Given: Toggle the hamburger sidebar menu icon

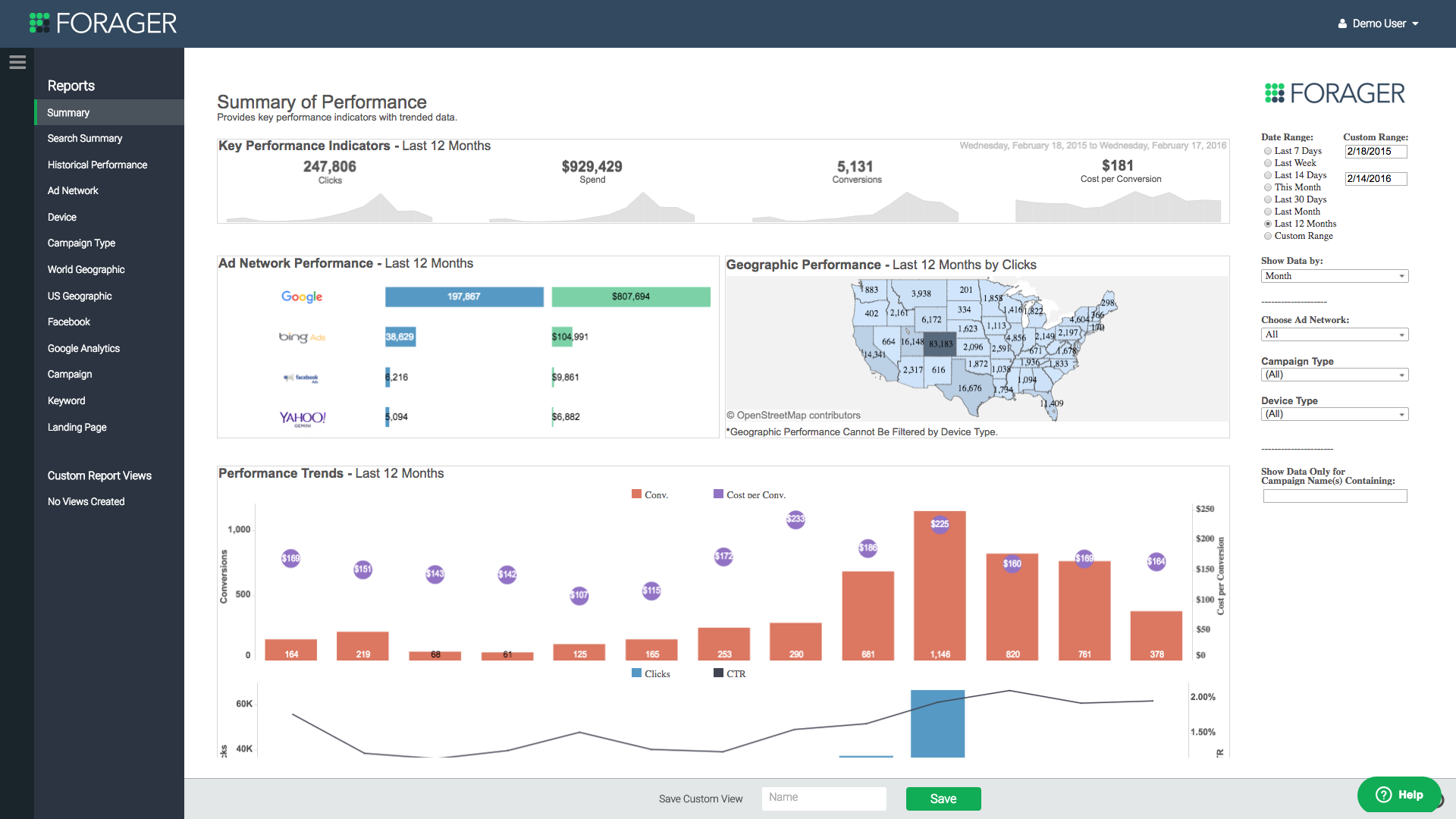Looking at the screenshot, I should pos(17,62).
